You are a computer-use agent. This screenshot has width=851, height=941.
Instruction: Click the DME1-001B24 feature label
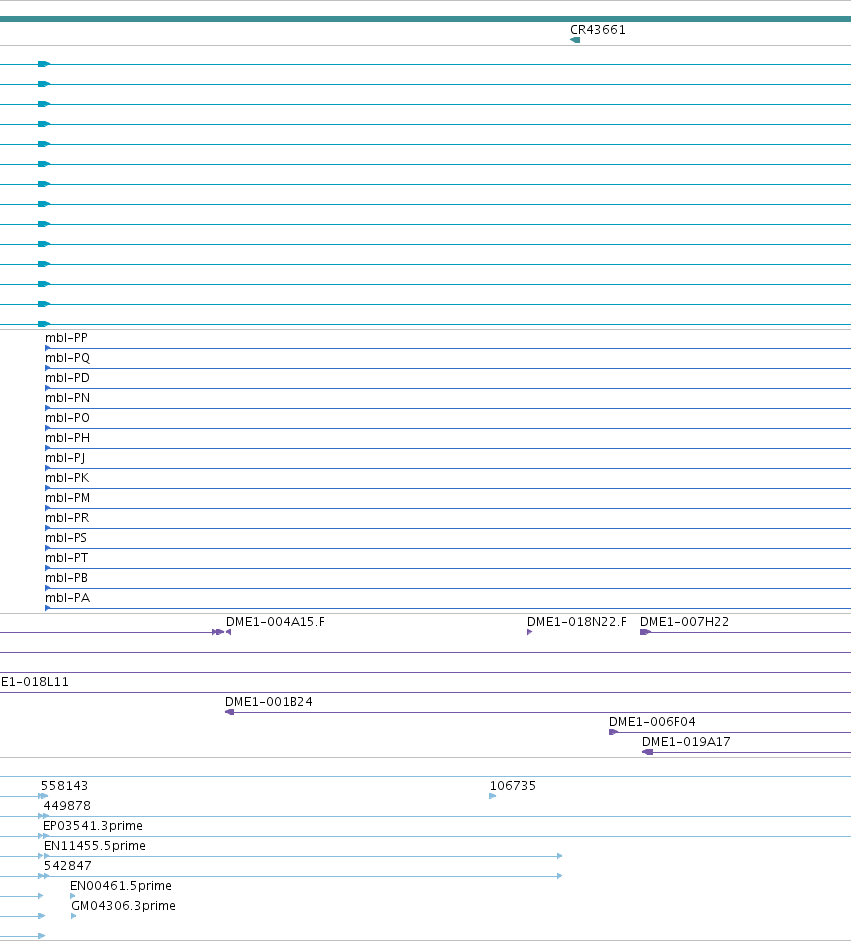(x=269, y=702)
